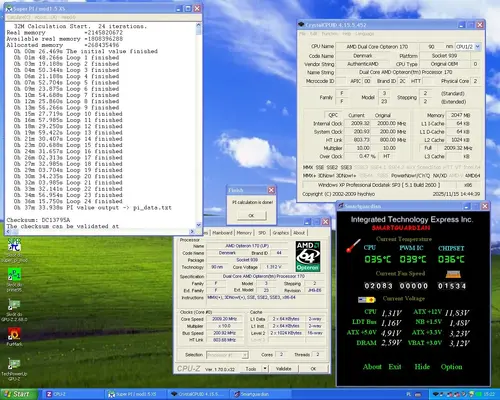Click the fan speed icon in Smartguardian
The width and height of the screenshot is (500, 400).
click(x=453, y=274)
